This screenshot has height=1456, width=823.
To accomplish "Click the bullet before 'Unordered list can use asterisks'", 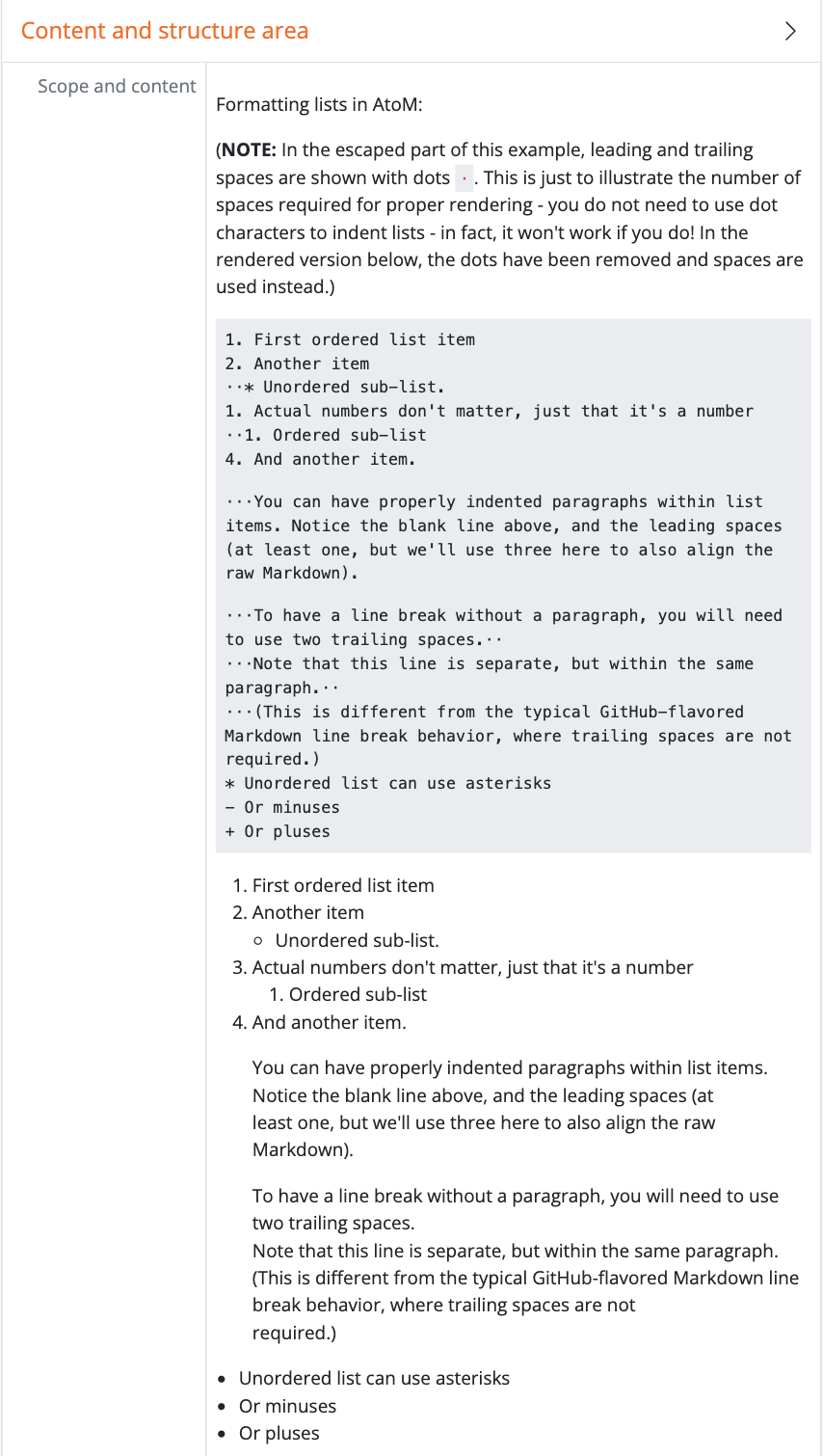I will [223, 1380].
